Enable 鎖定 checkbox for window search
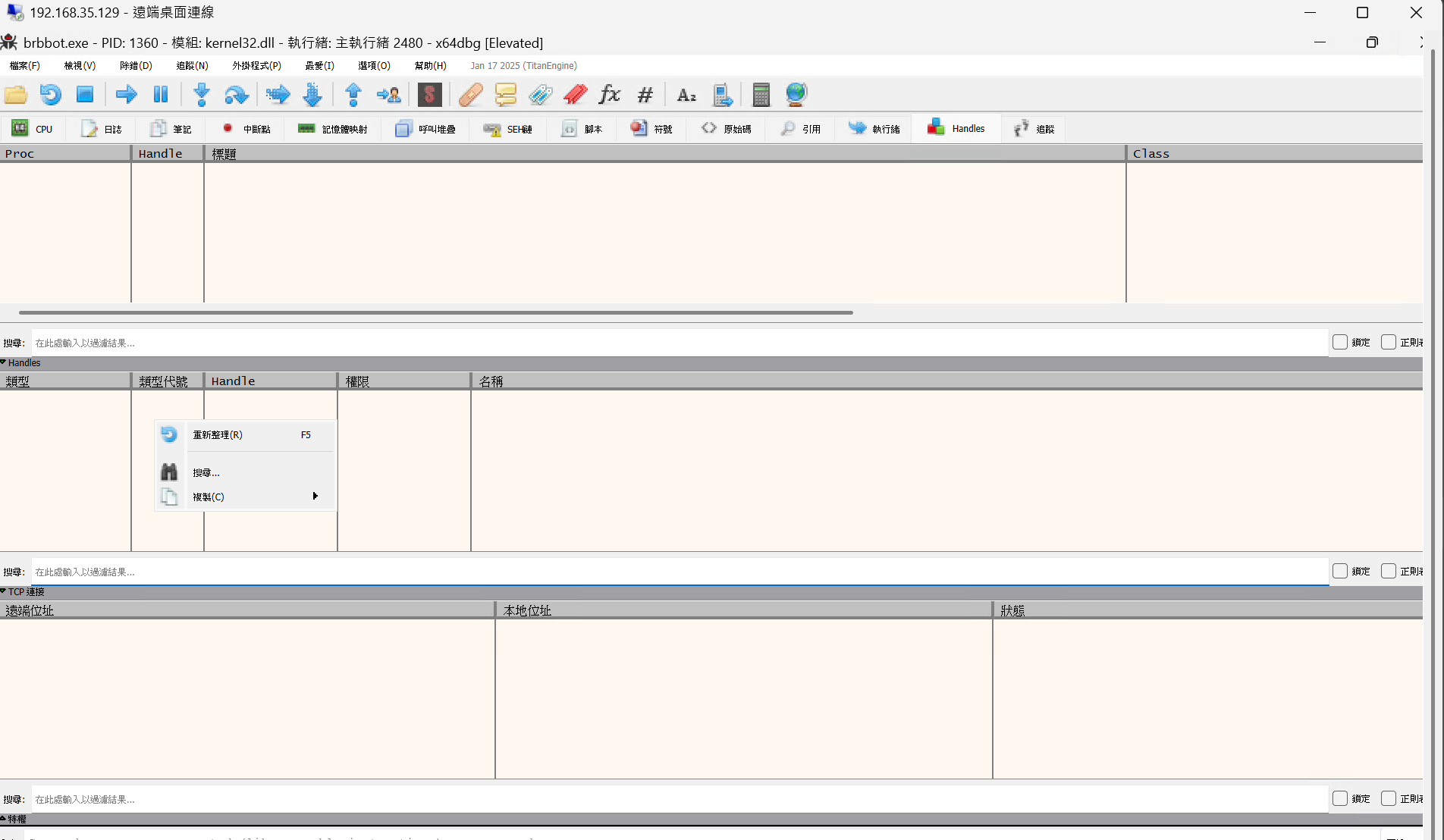The height and width of the screenshot is (840, 1444). (1340, 343)
